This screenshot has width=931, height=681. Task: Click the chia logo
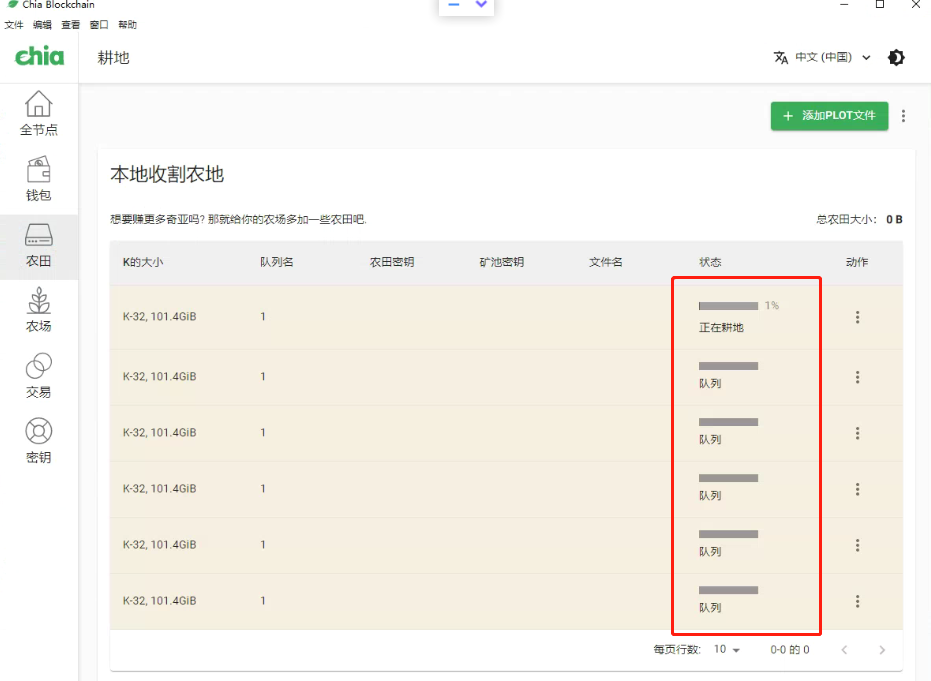[x=39, y=56]
